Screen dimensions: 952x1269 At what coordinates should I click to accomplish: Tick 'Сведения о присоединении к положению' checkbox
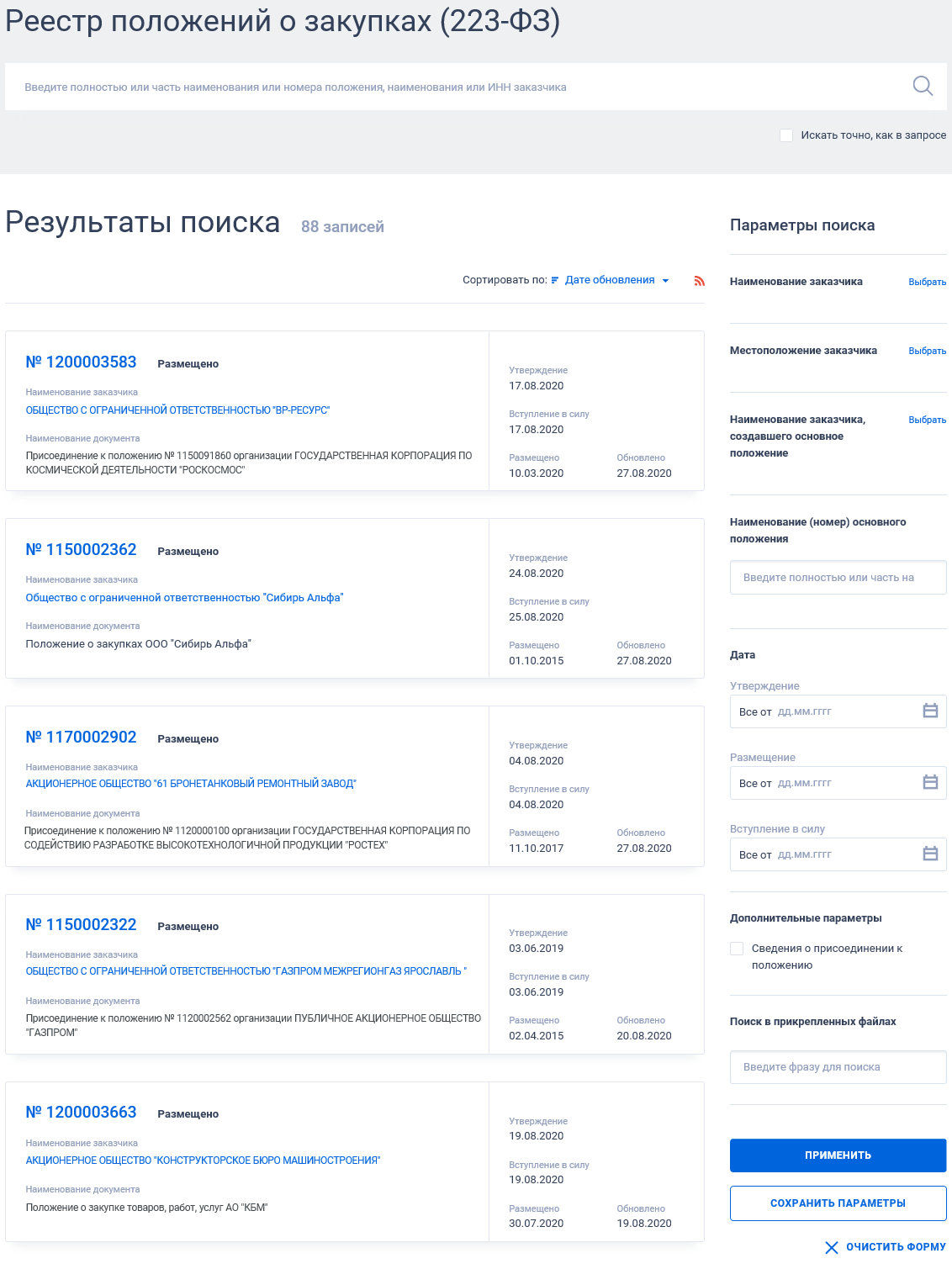pyautogui.click(x=737, y=949)
